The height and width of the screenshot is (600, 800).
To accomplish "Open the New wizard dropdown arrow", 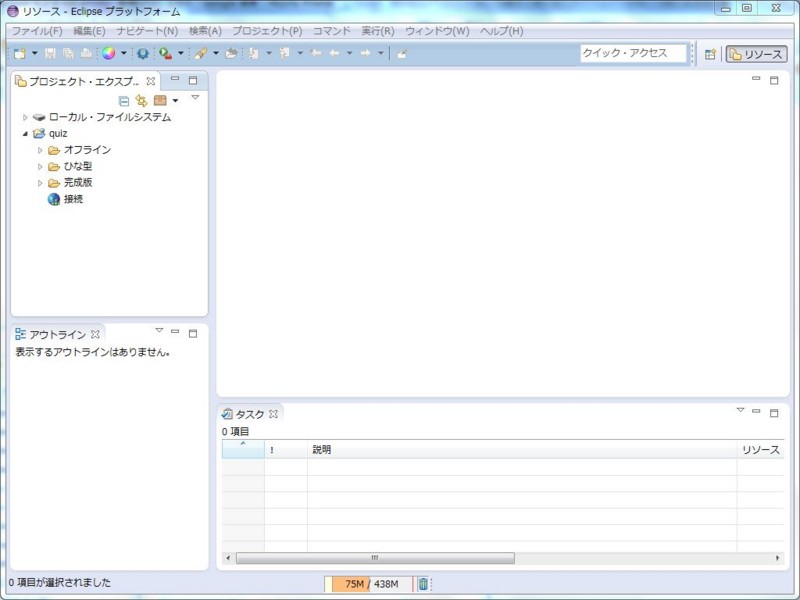I will click(x=35, y=53).
